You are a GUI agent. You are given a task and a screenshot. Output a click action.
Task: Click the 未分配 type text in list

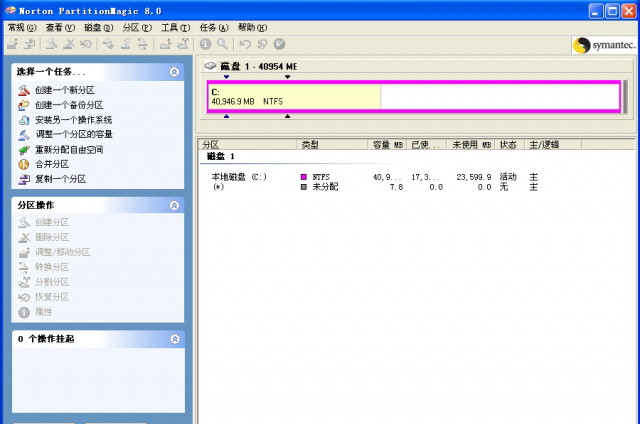coord(325,187)
